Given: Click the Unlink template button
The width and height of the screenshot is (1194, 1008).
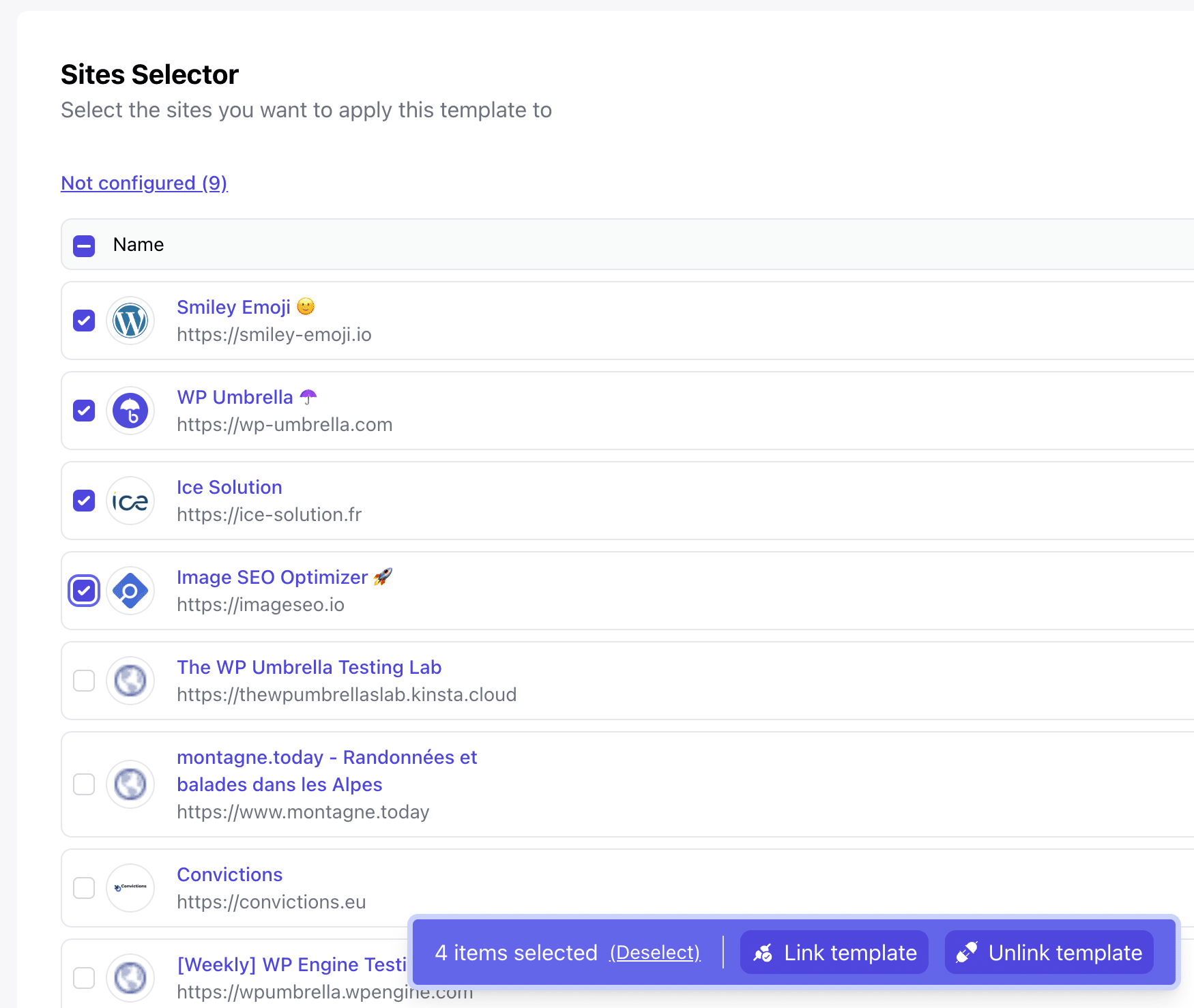Looking at the screenshot, I should 1049,953.
